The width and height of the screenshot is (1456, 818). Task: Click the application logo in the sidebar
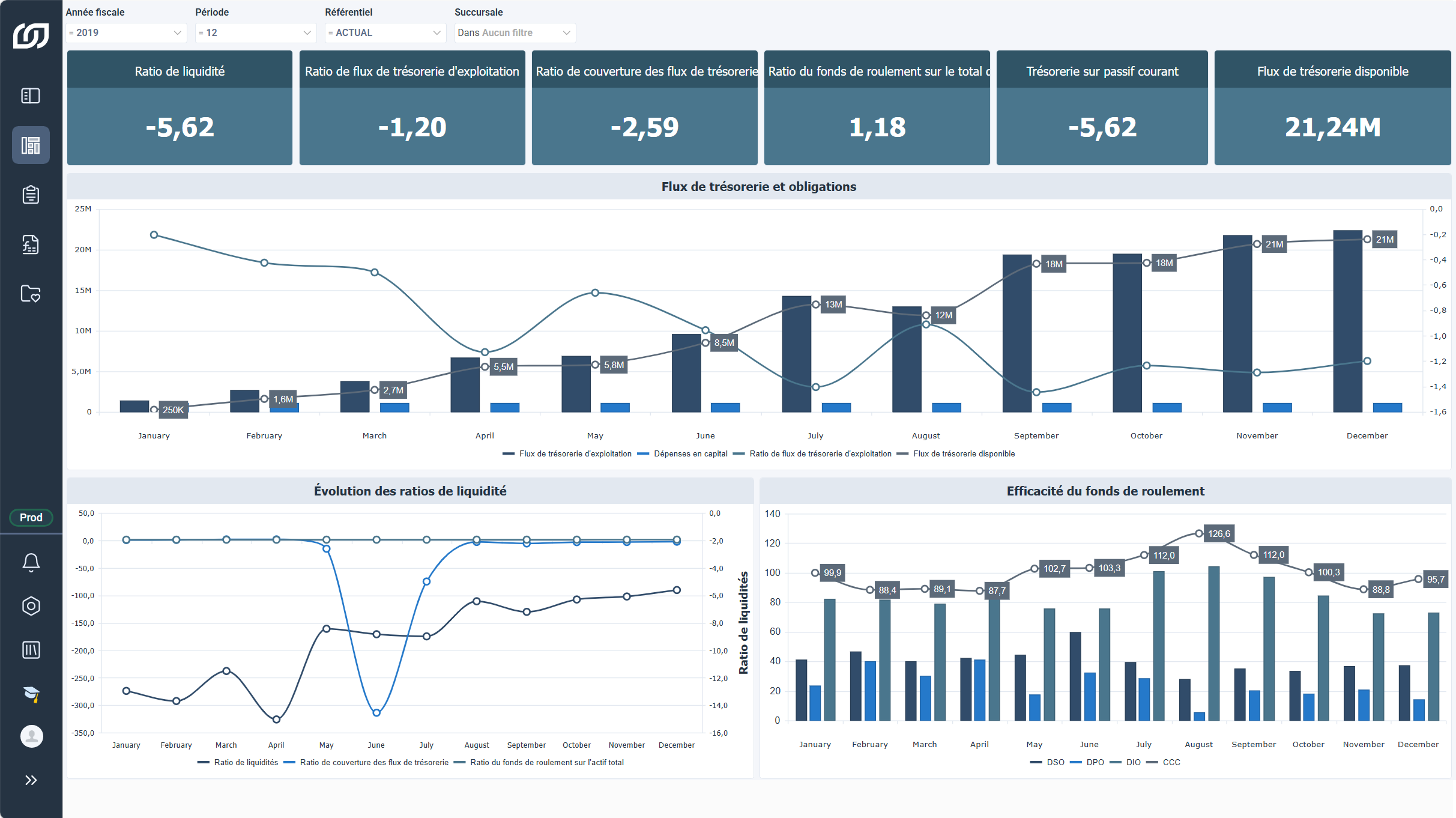coord(31,35)
